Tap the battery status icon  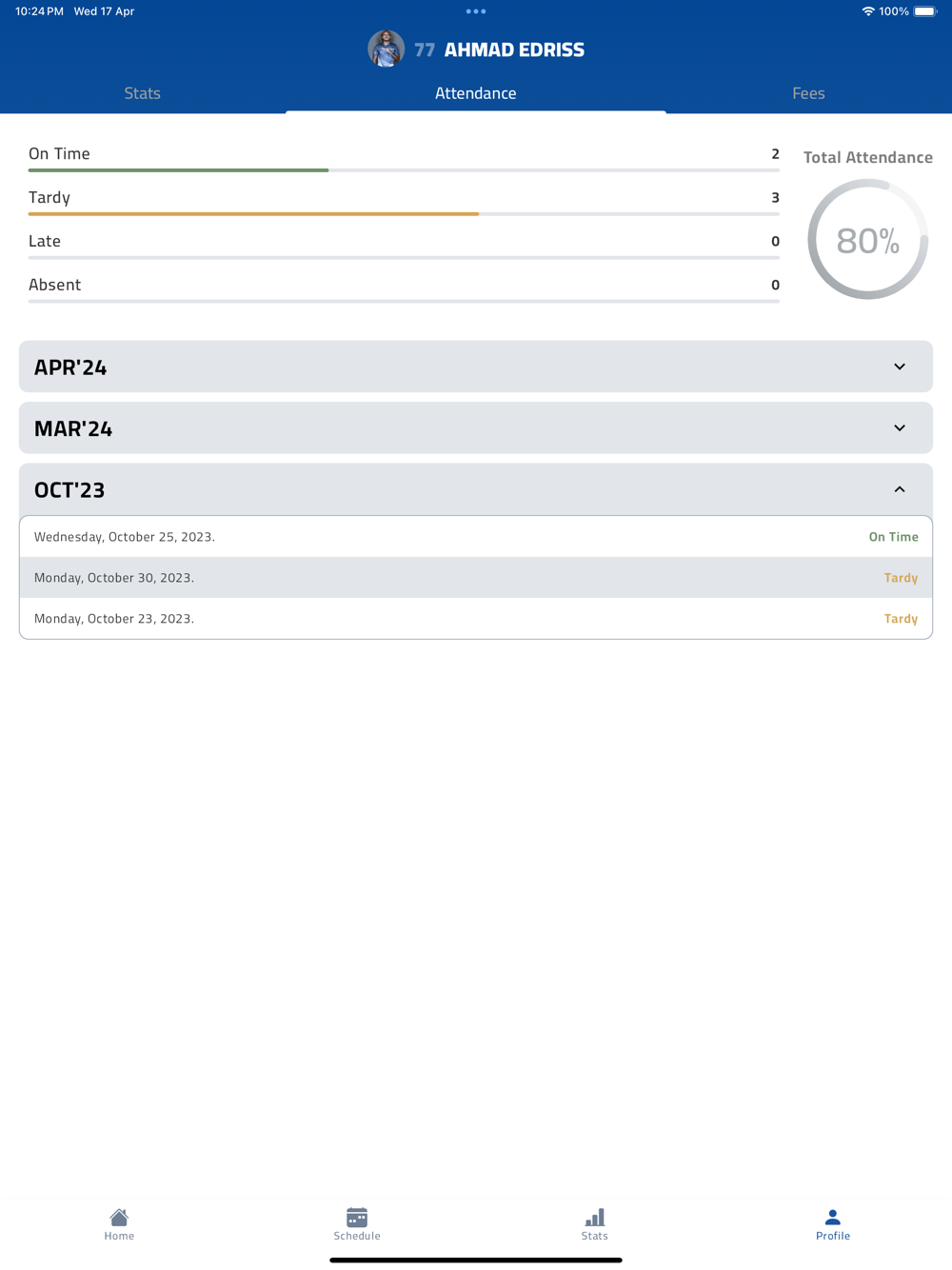coord(924,11)
